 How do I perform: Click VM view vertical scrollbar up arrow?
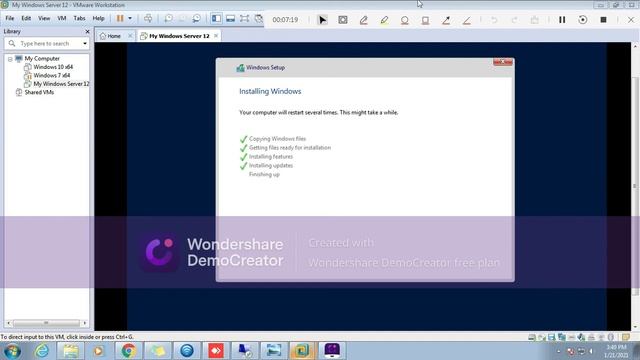[636, 46]
